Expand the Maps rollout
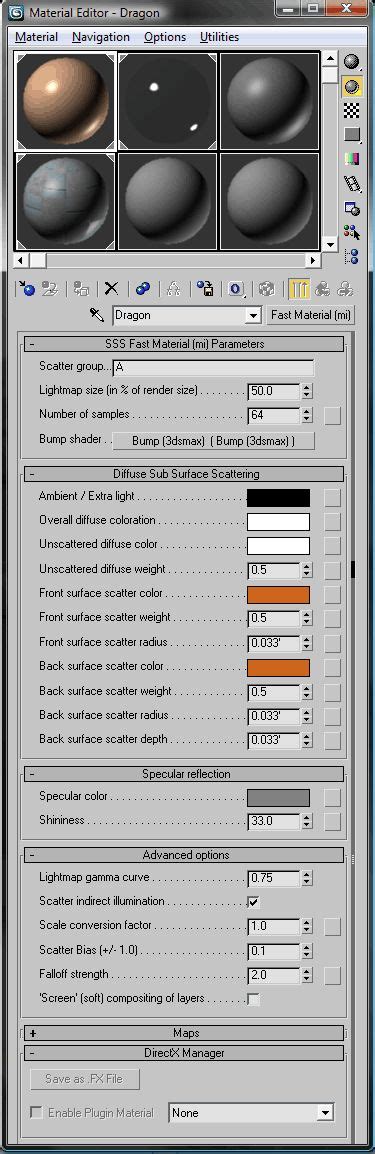The width and height of the screenshot is (375, 1154). click(185, 1033)
